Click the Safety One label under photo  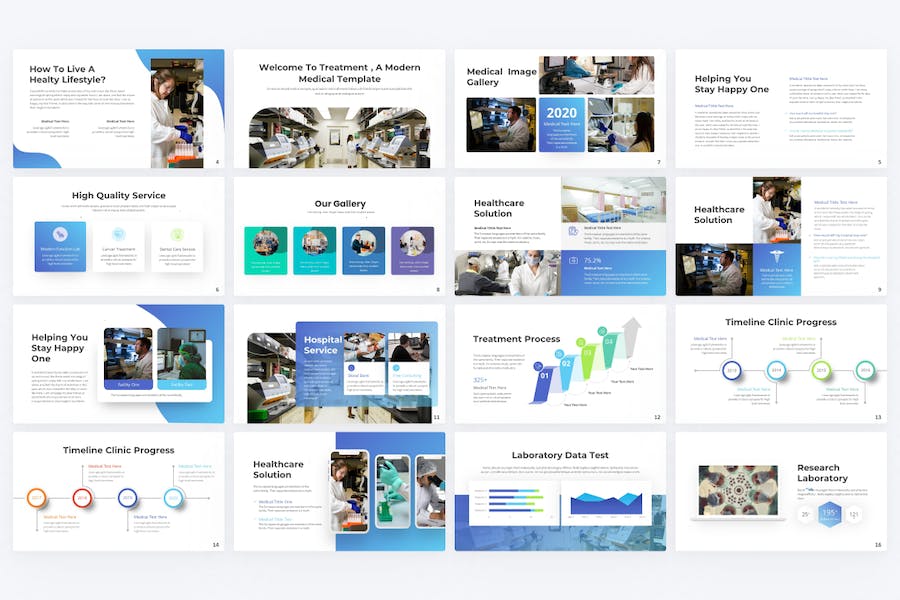pos(128,384)
